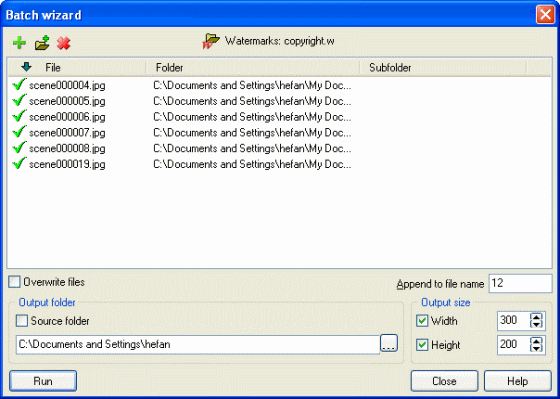560x399 pixels.
Task: Select file scene000008.jpg
Action: [x=67, y=149]
